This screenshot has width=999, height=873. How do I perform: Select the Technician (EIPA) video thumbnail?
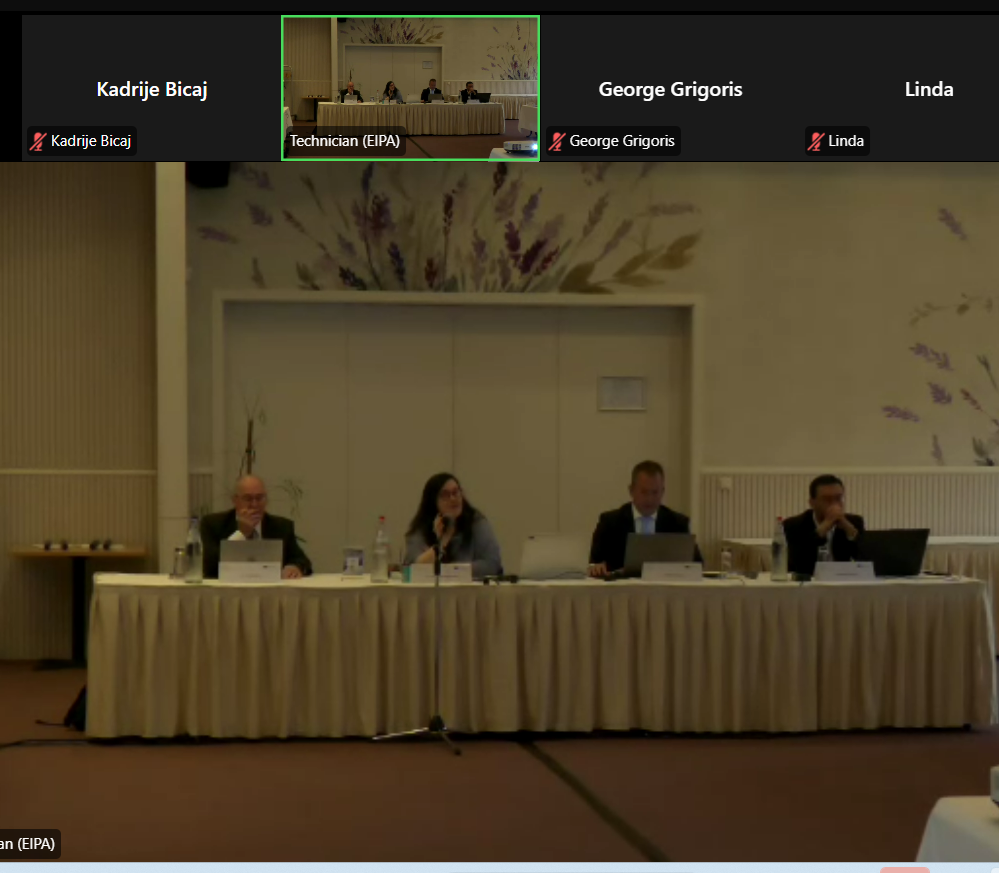pos(410,88)
